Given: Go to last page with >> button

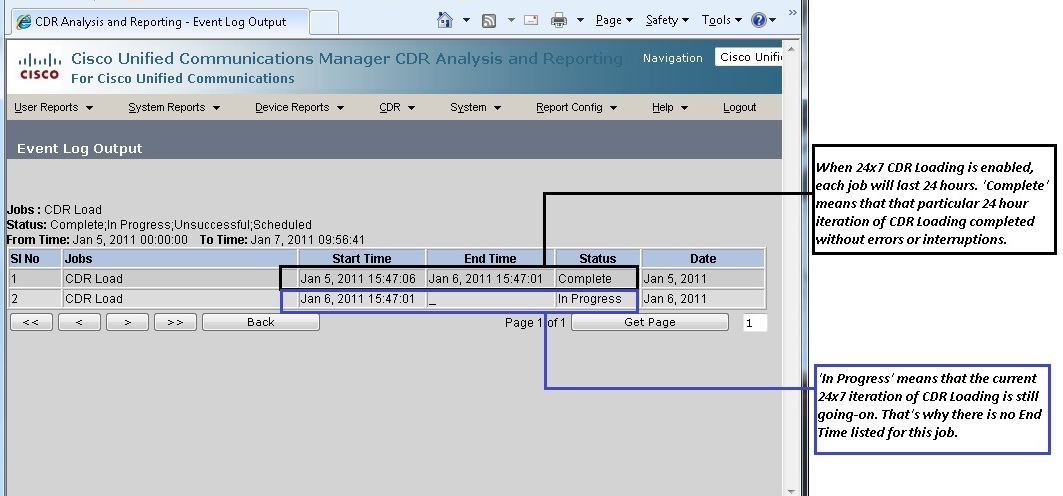Looking at the screenshot, I should click(x=176, y=323).
